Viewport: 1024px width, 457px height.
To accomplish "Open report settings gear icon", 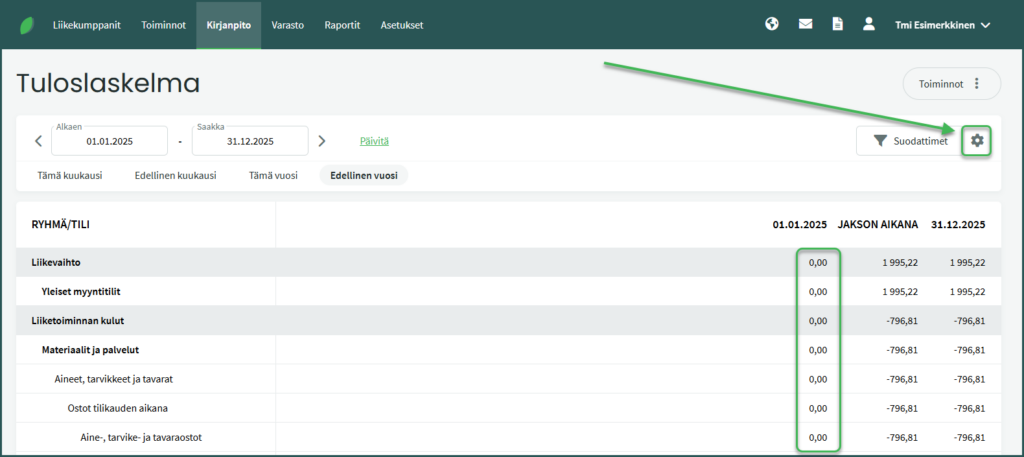I will [x=977, y=141].
